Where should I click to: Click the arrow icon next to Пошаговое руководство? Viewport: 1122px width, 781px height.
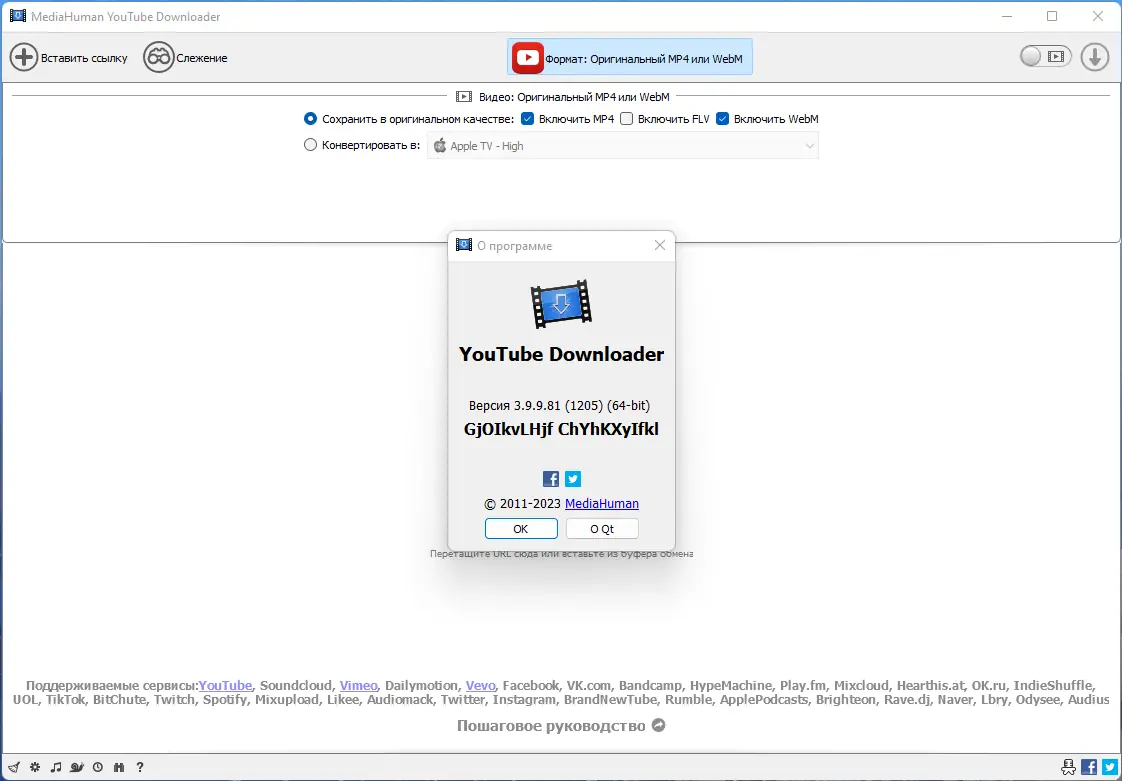[x=659, y=725]
